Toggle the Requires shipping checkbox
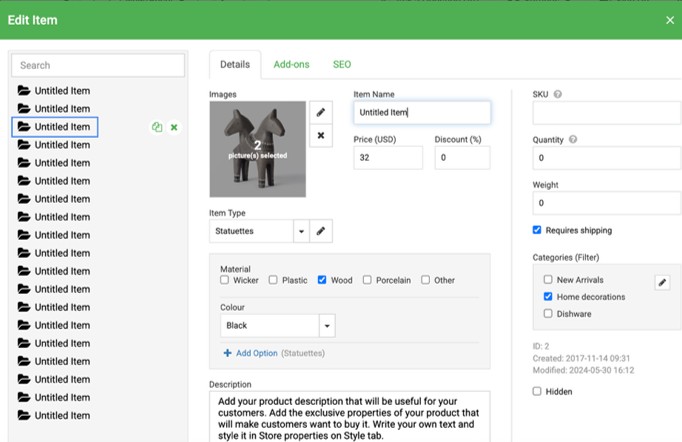Screen dimensions: 682x442 537,230
